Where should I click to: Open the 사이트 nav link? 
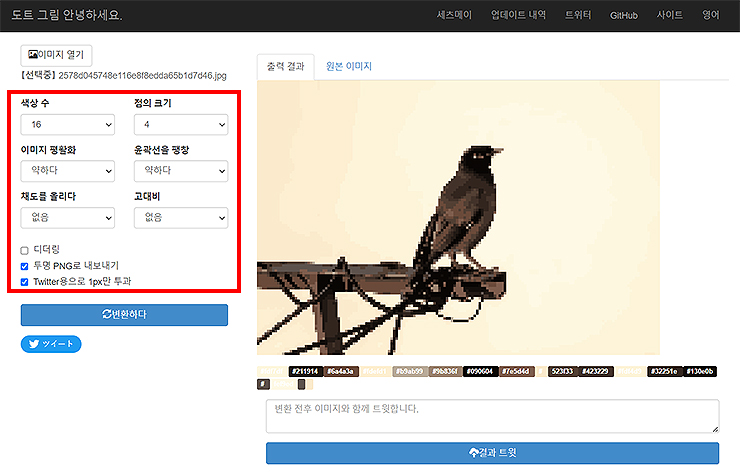669,15
